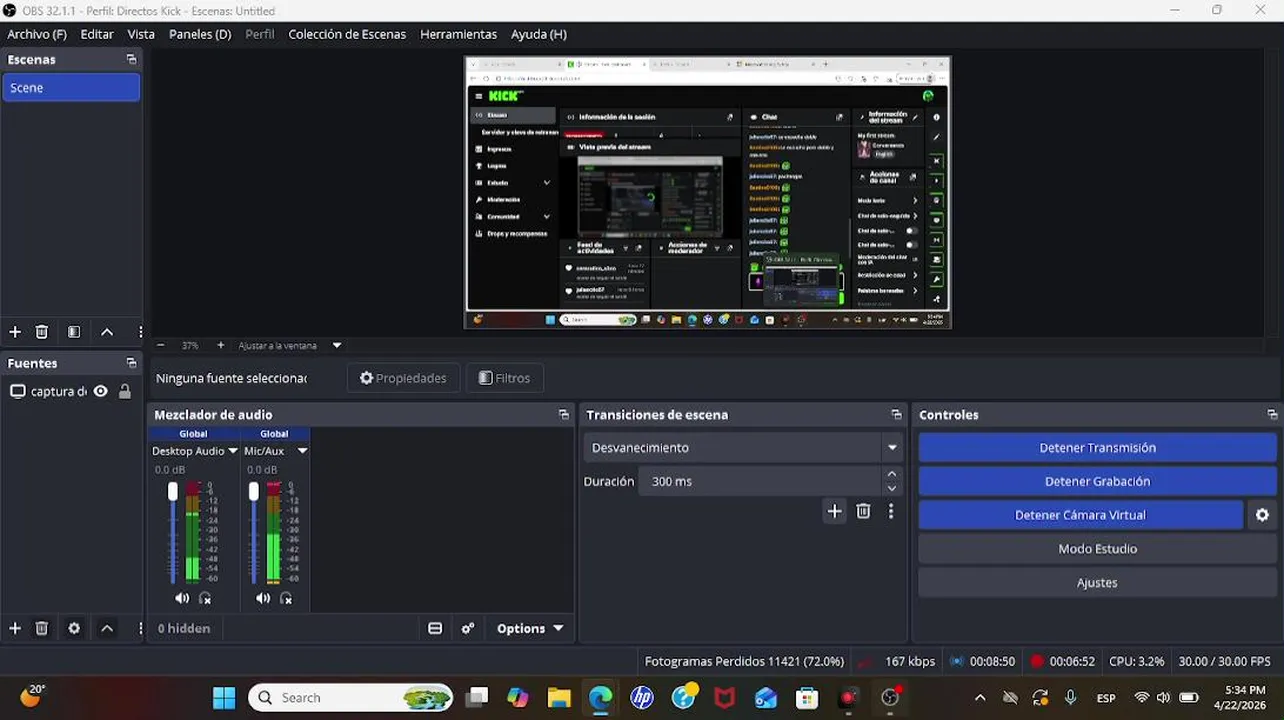Delete the selected scene with the Escenas trash icon
Viewport: 1284px width, 720px height.
[x=41, y=332]
